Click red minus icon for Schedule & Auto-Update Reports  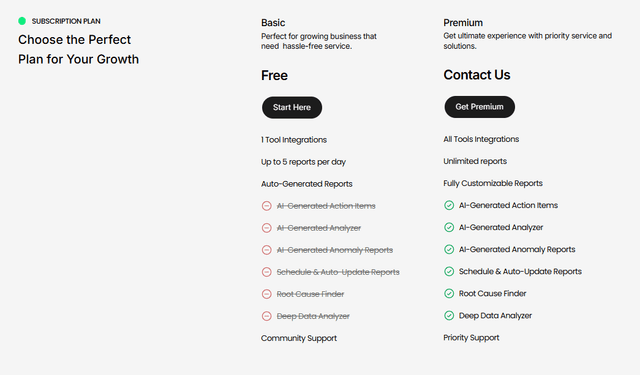pos(267,272)
